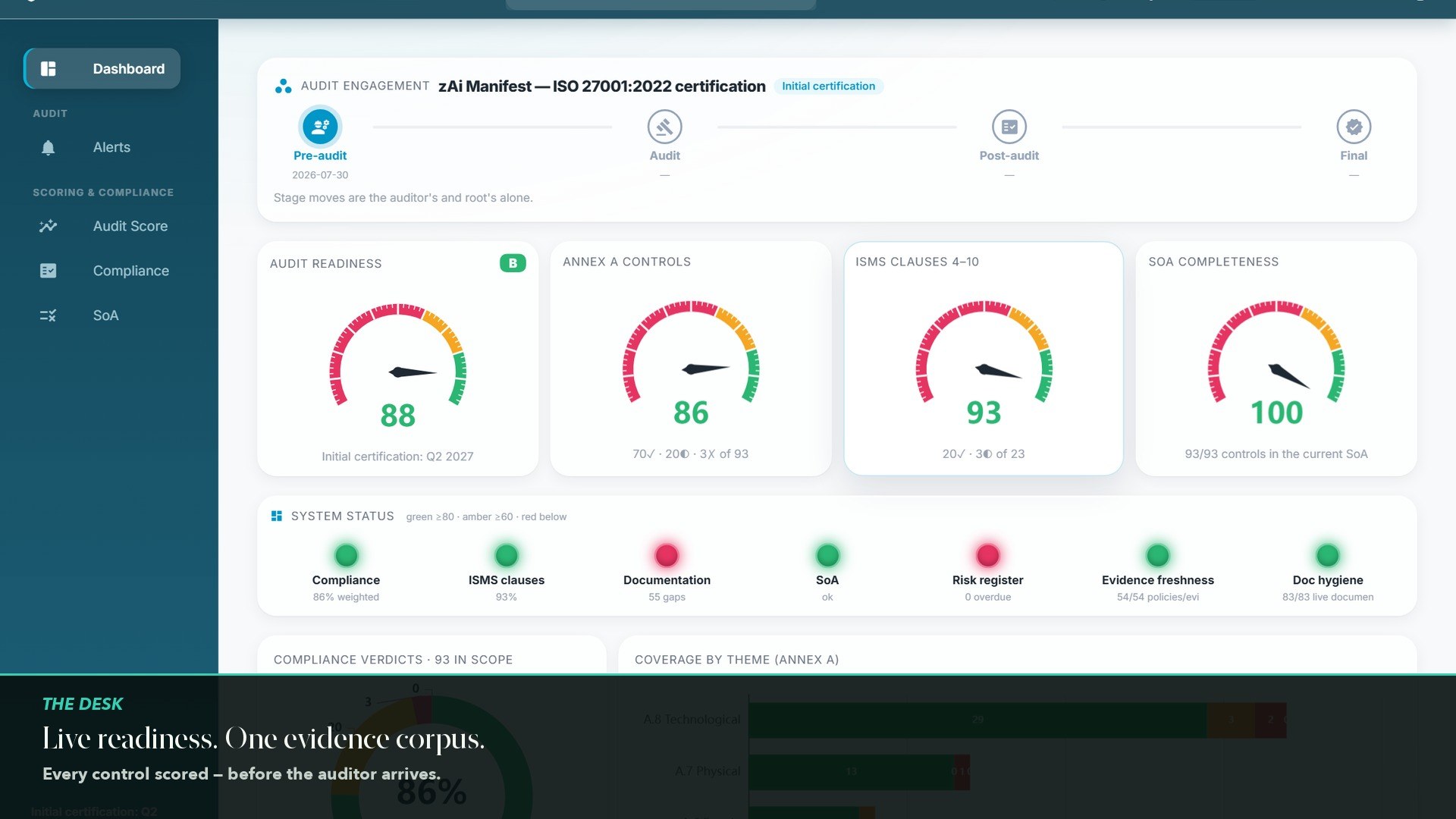Click the Pre-audit stage icon
The image size is (1456, 819).
click(x=320, y=127)
